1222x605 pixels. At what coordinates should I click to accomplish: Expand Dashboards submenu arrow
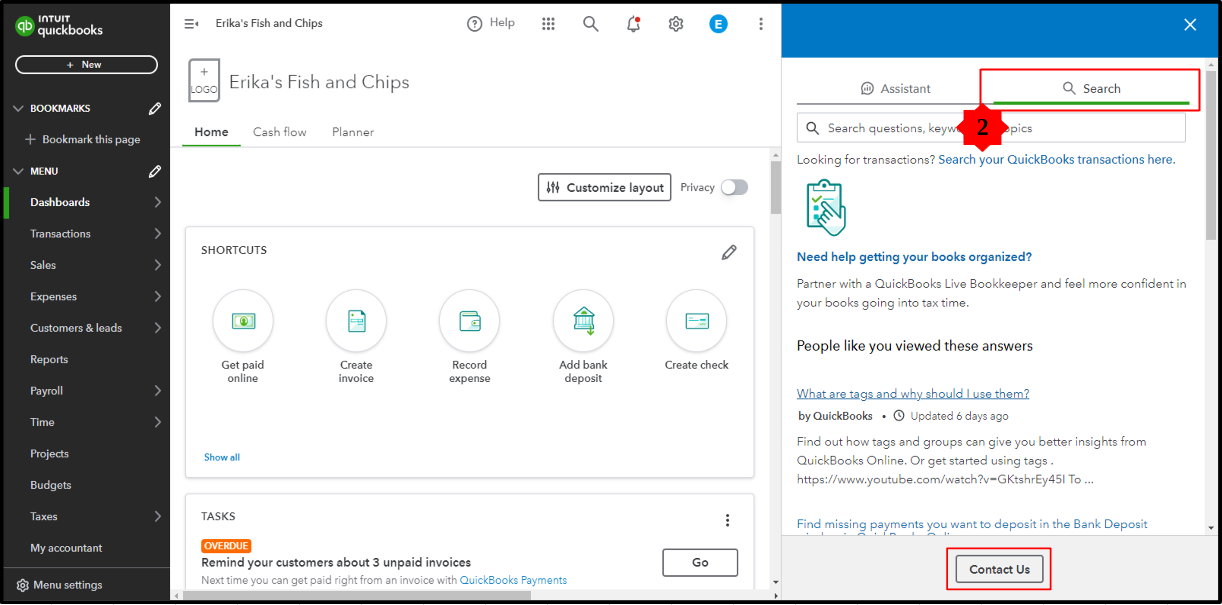158,202
